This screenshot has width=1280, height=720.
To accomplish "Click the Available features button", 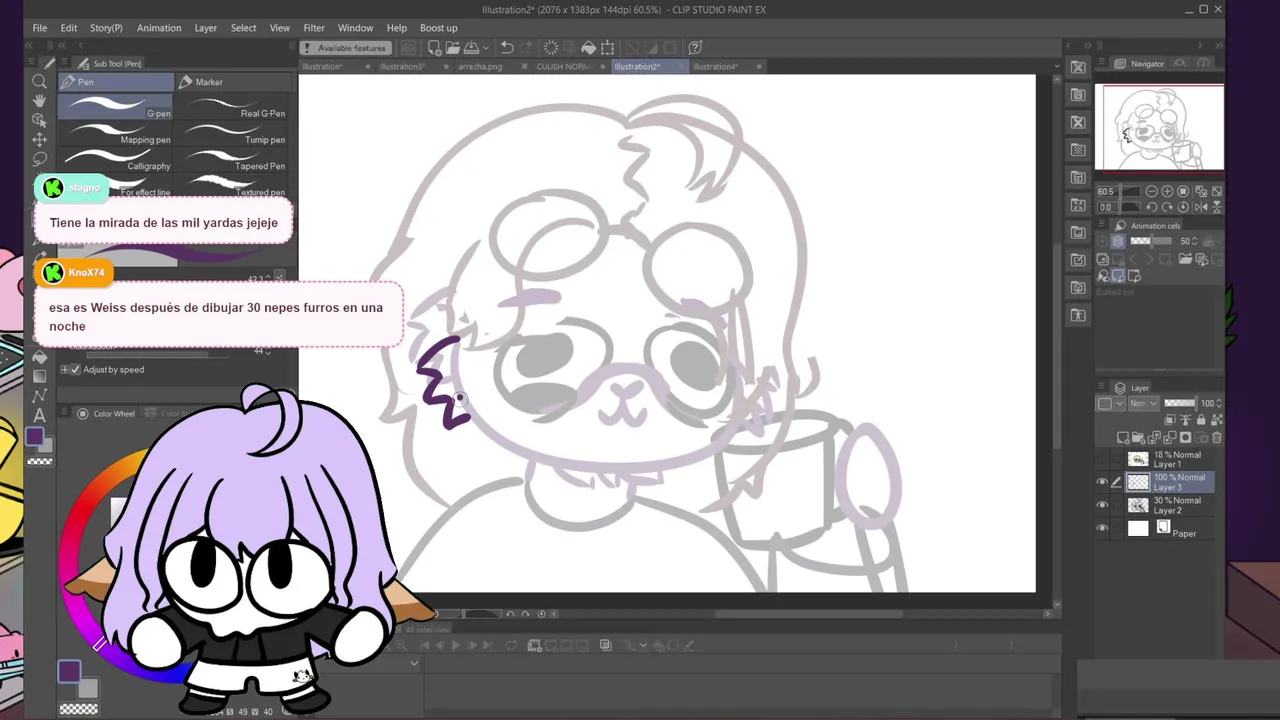I will tap(346, 48).
